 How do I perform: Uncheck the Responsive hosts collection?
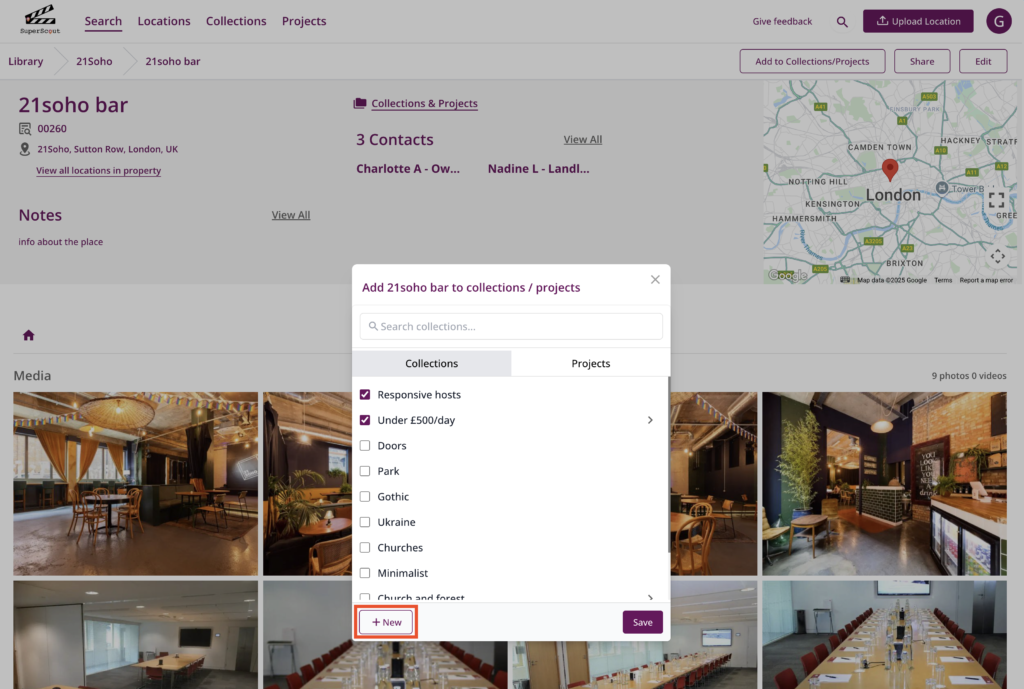tap(365, 394)
